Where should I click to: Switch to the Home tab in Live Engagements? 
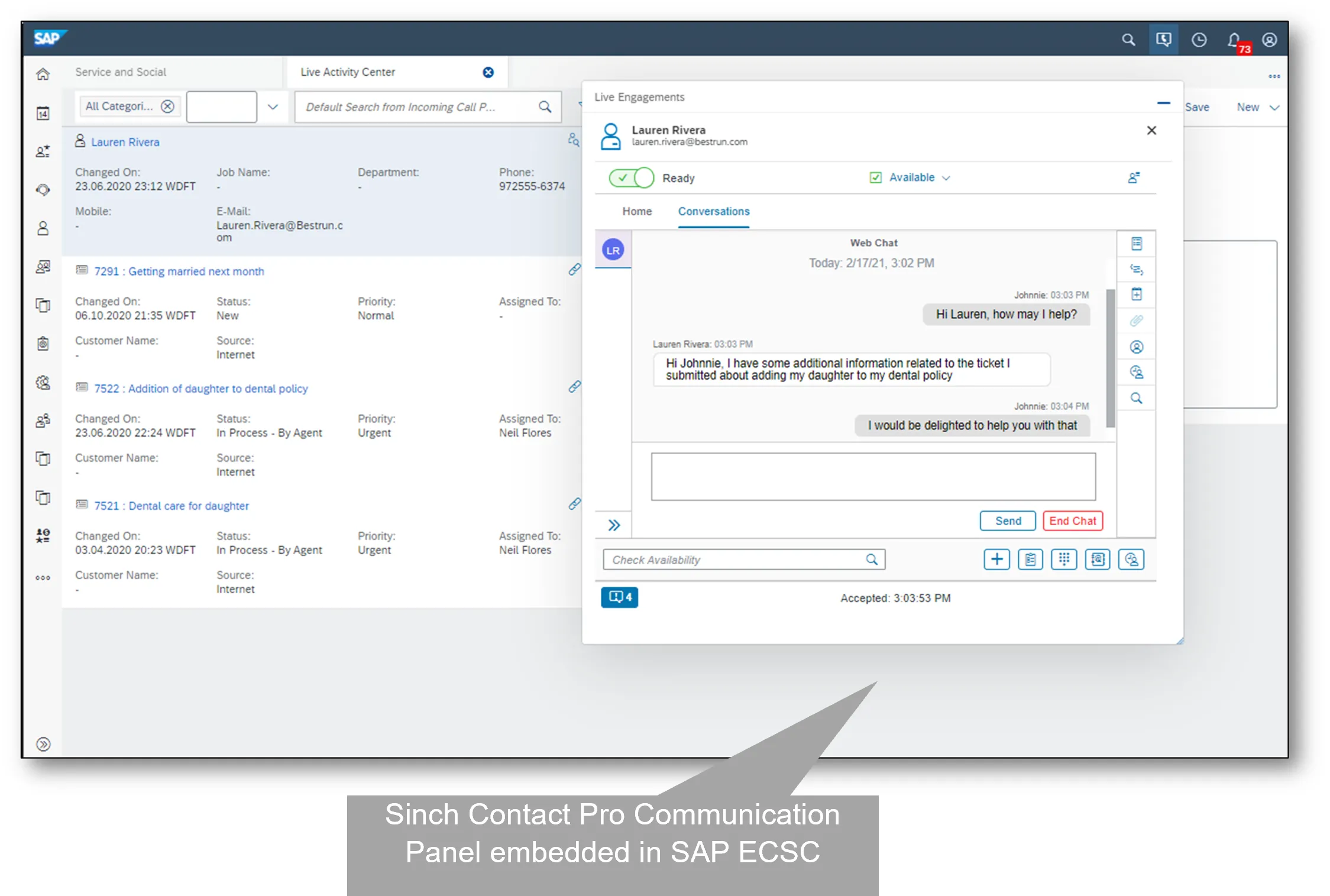tap(637, 211)
